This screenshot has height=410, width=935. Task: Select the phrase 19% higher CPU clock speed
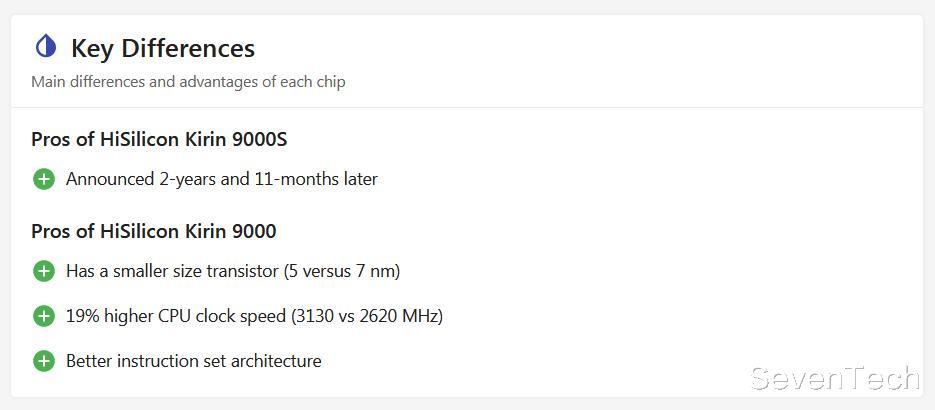coord(176,316)
